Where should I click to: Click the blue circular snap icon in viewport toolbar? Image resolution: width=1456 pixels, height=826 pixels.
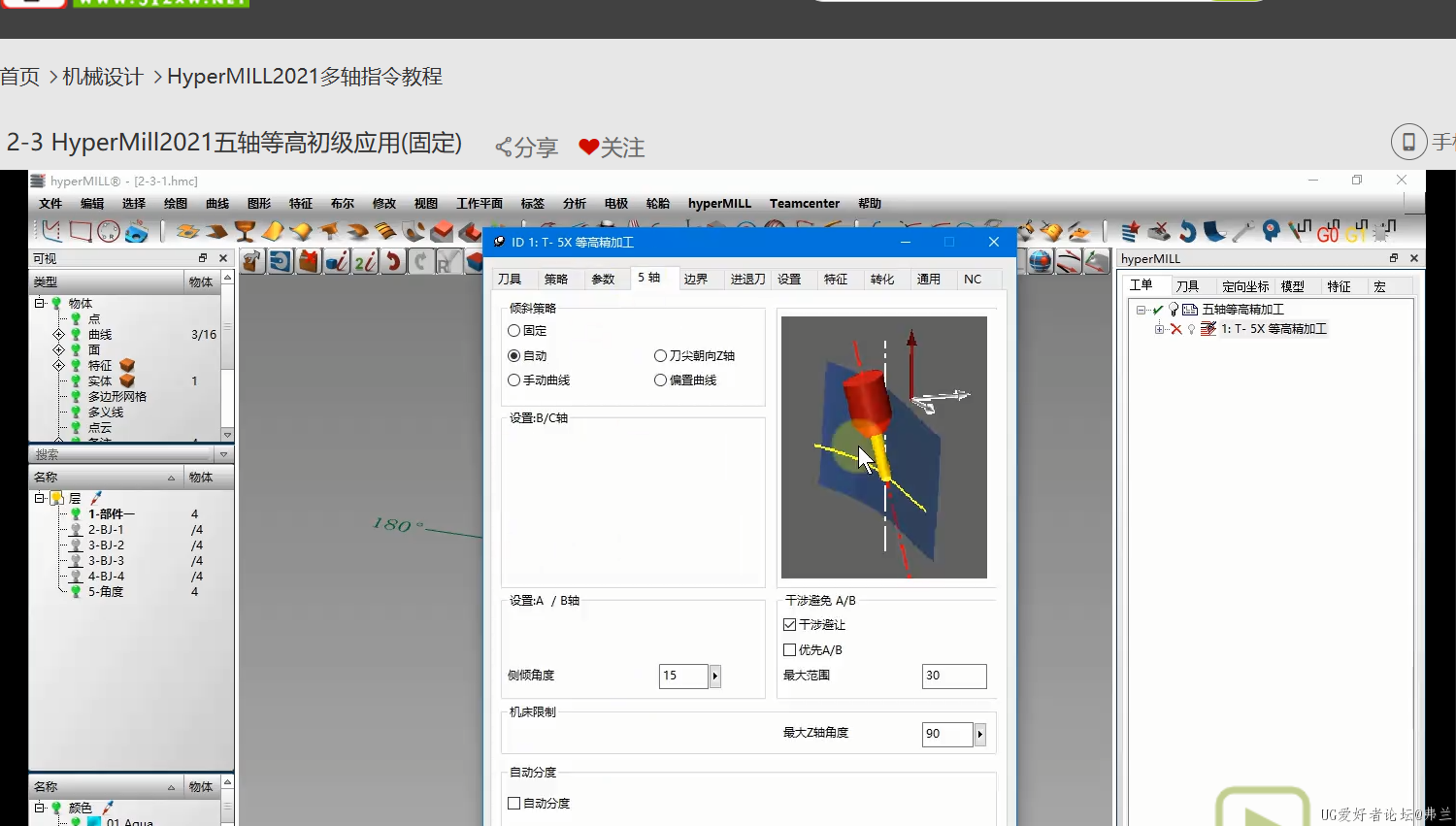[281, 261]
